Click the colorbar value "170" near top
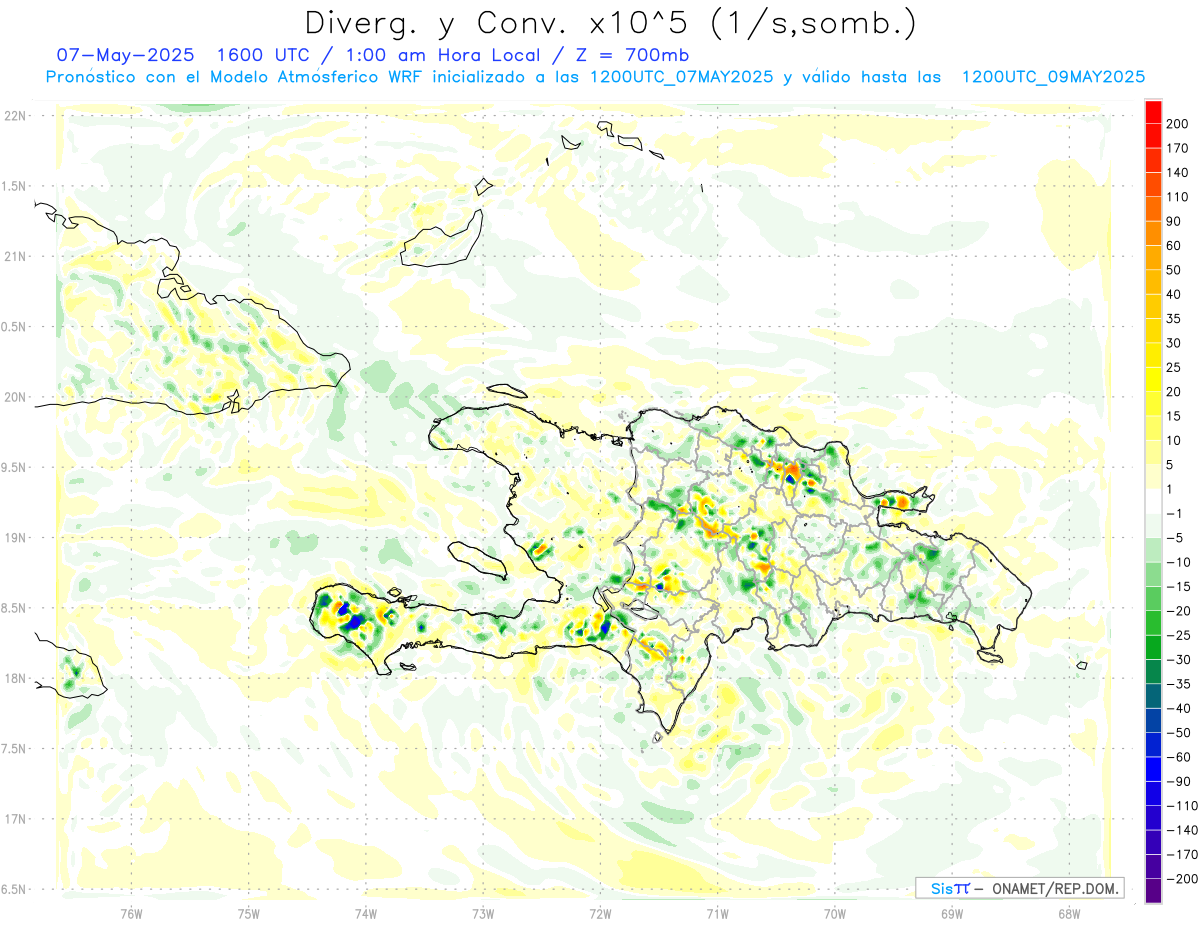This screenshot has height=927, width=1200. 1177,149
